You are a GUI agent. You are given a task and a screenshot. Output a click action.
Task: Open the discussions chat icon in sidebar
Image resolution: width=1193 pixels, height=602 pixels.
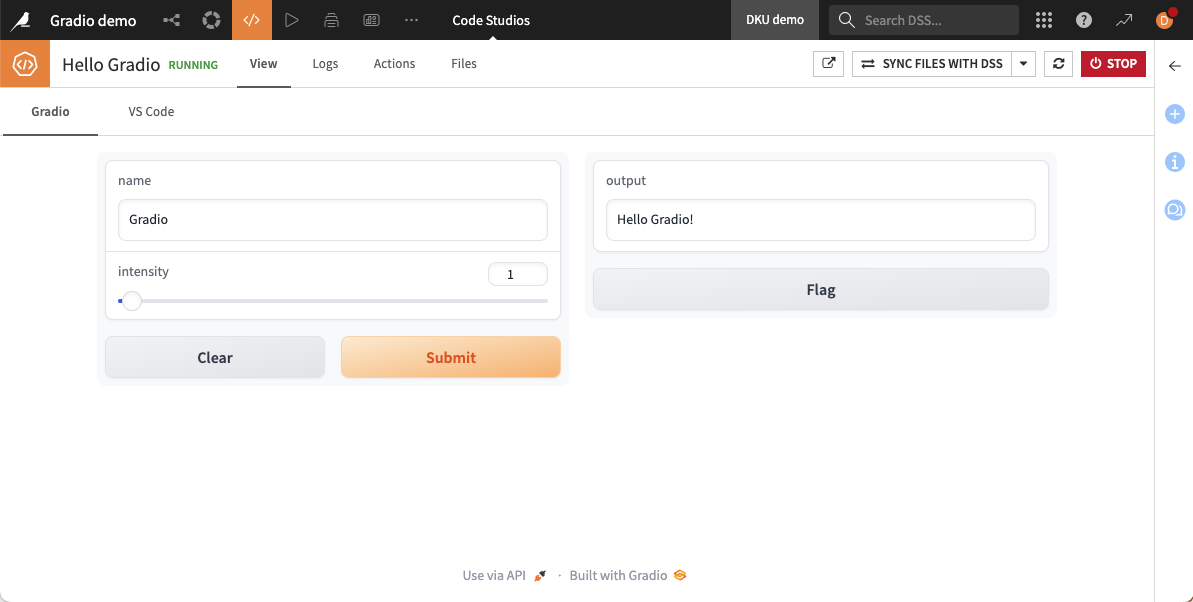click(1175, 209)
